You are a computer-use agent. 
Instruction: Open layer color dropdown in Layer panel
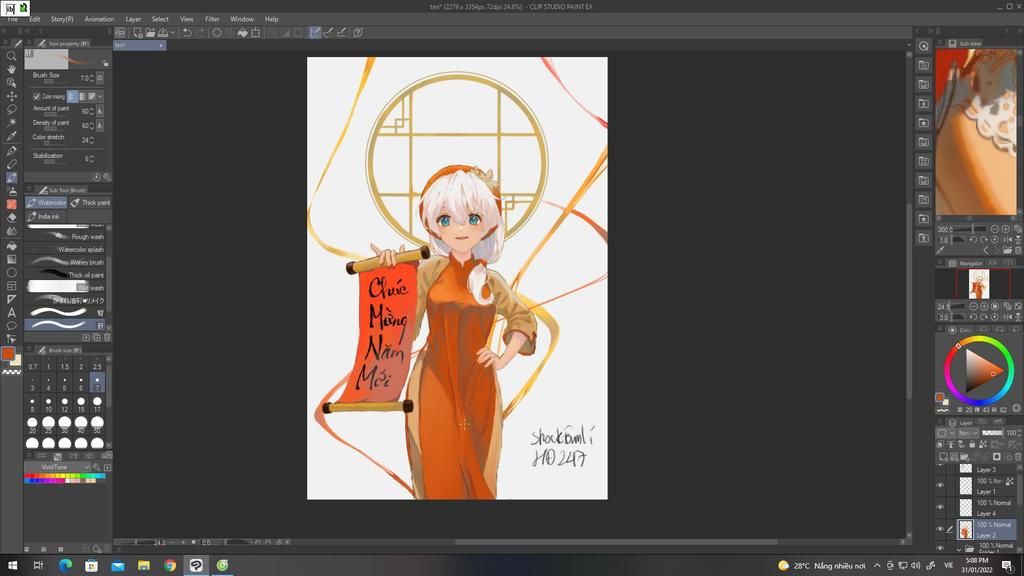pos(944,432)
